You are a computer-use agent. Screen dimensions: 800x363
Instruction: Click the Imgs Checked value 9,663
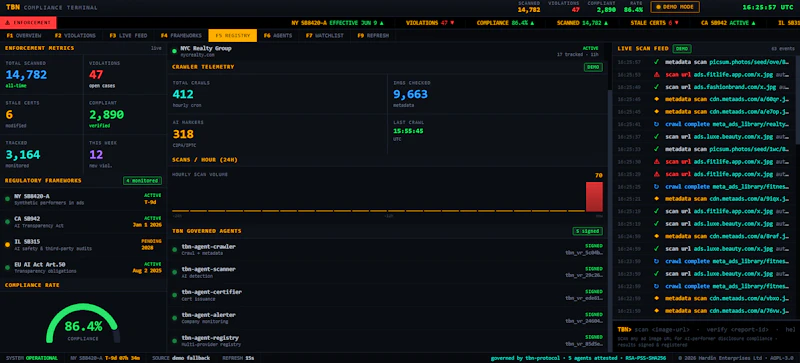tap(410, 94)
